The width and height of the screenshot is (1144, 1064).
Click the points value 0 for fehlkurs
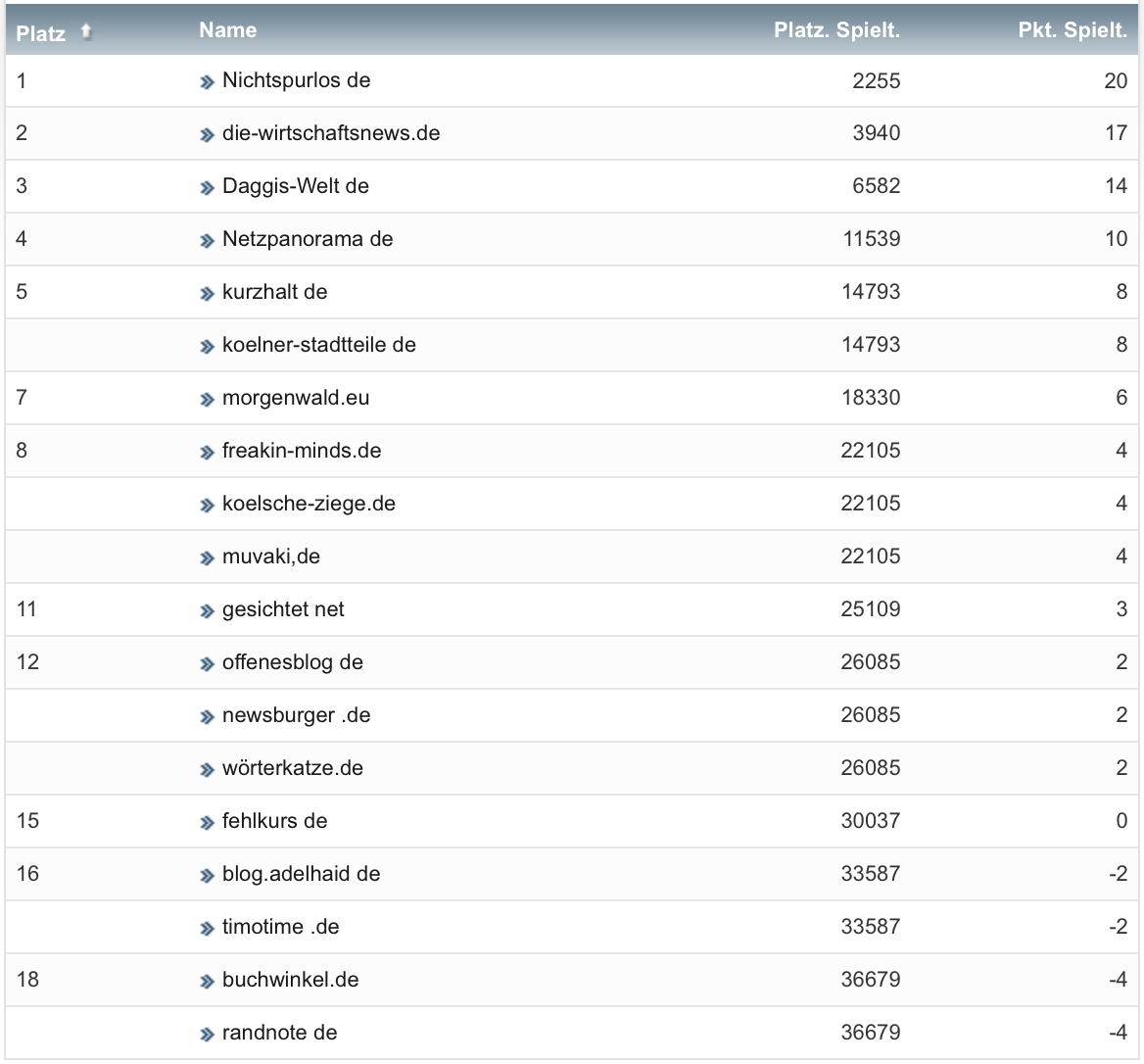click(x=1122, y=821)
